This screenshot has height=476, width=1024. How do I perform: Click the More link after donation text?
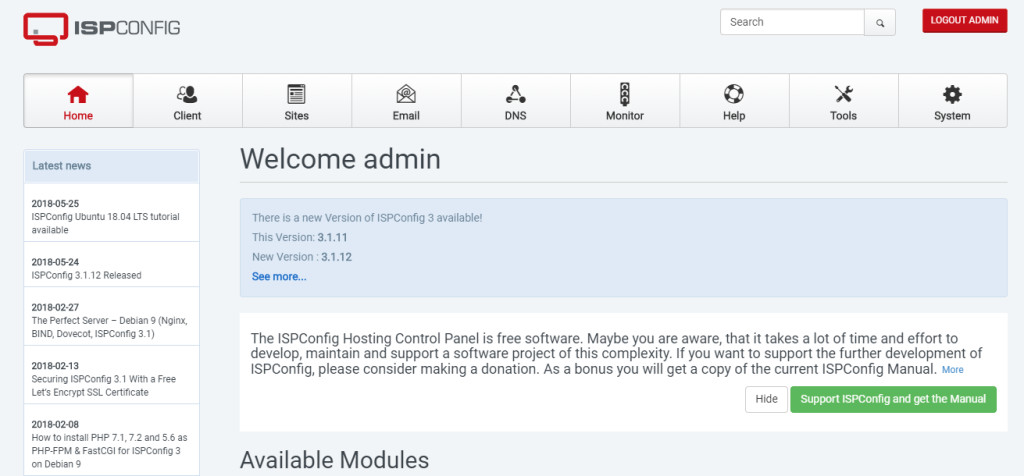(952, 370)
